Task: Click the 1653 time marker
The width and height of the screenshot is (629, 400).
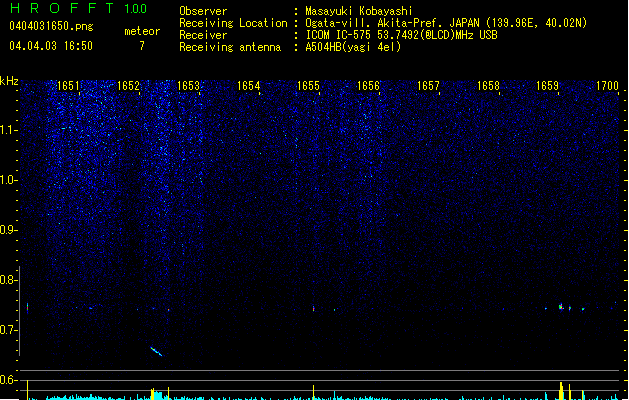Action: coord(188,85)
